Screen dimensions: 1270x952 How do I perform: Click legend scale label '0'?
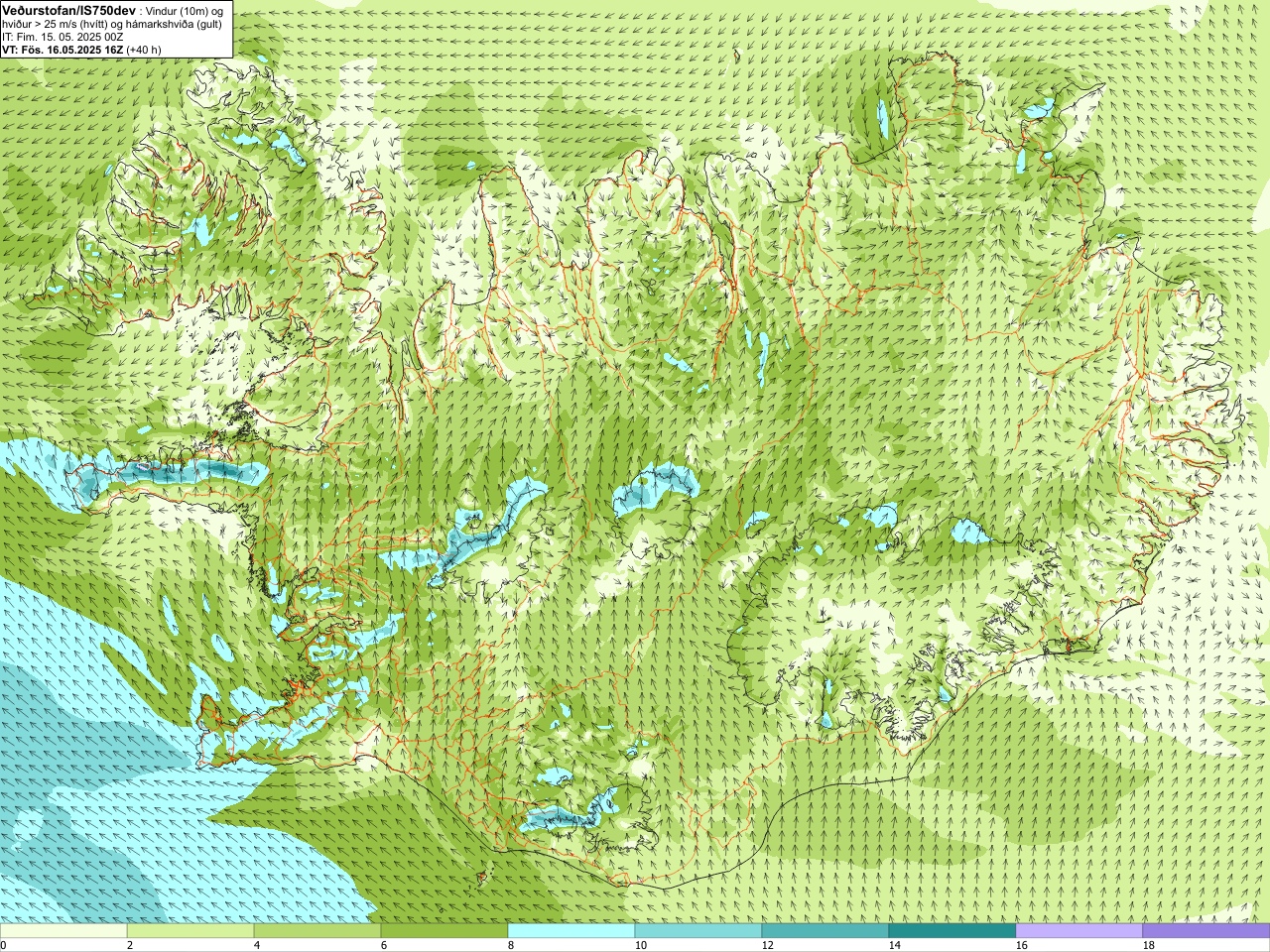click(3, 945)
